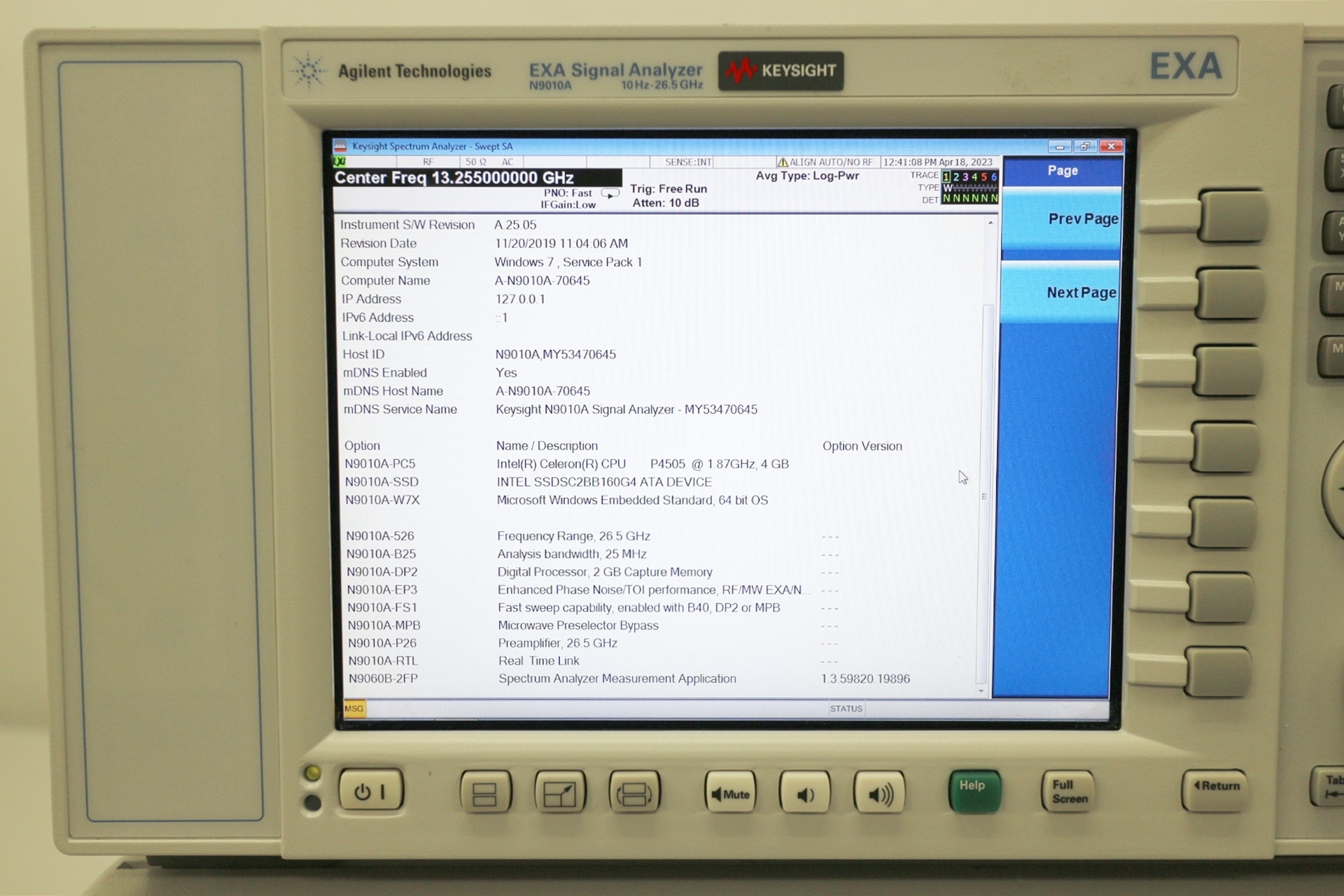This screenshot has width=1344, height=896.
Task: Select the Prev Page softkey
Action: pyautogui.click(x=1061, y=218)
